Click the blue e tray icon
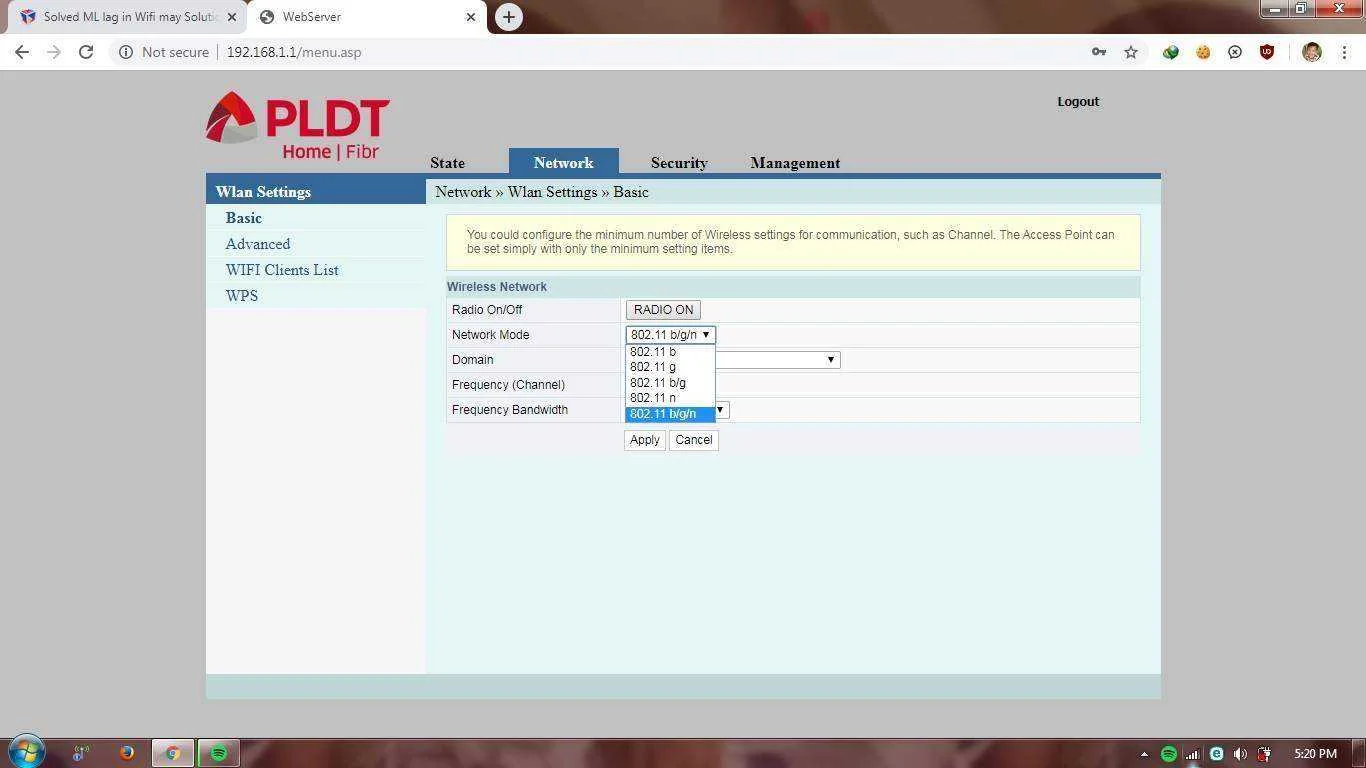This screenshot has width=1366, height=768. [x=1216, y=754]
